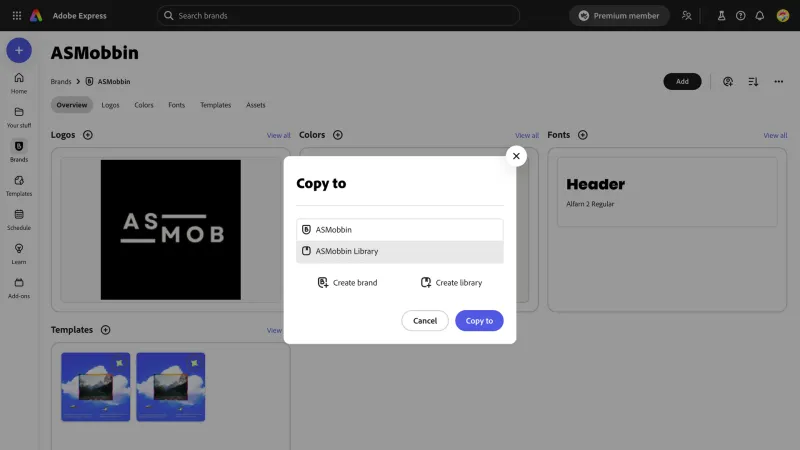The image size is (800, 450).
Task: Open Brands in sidebar
Action: click(x=19, y=152)
